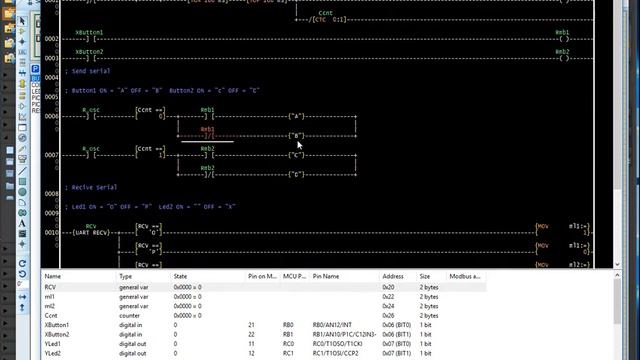Select the [Ccnt == 1] compare on rung 0007
640x360 pixels.
150,152
